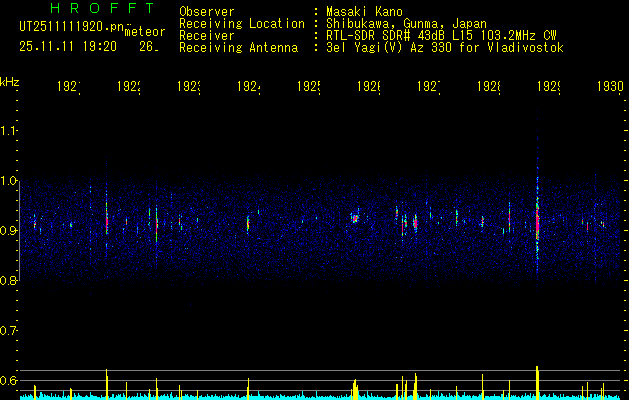This screenshot has height=400, width=629.
Task: Click the 1922 time axis marker
Action: [129, 86]
